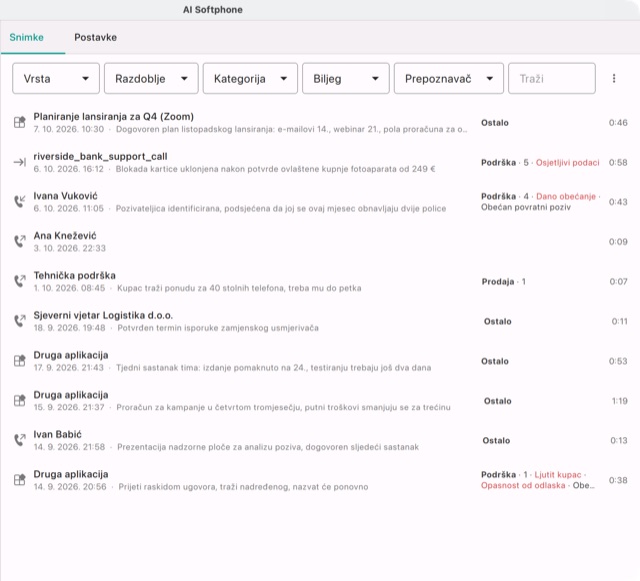
Task: Click the Prodaja · 1 category label
Action: [504, 282]
